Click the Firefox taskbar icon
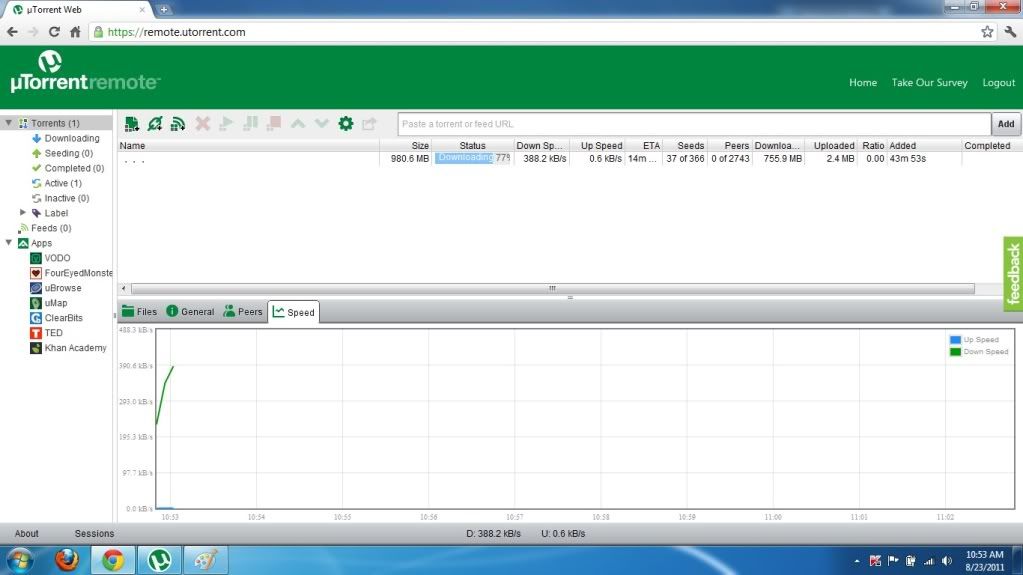This screenshot has width=1023, height=575. click(x=67, y=560)
